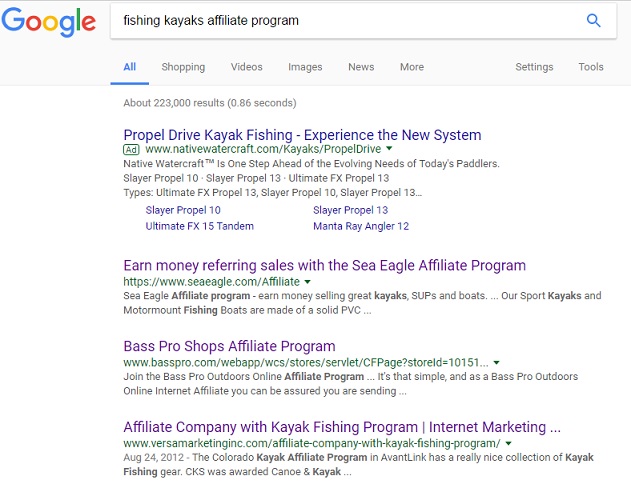Click 'Join the Bass Pro Outdoors Online' snippet
The image size is (631, 484).
(351, 384)
